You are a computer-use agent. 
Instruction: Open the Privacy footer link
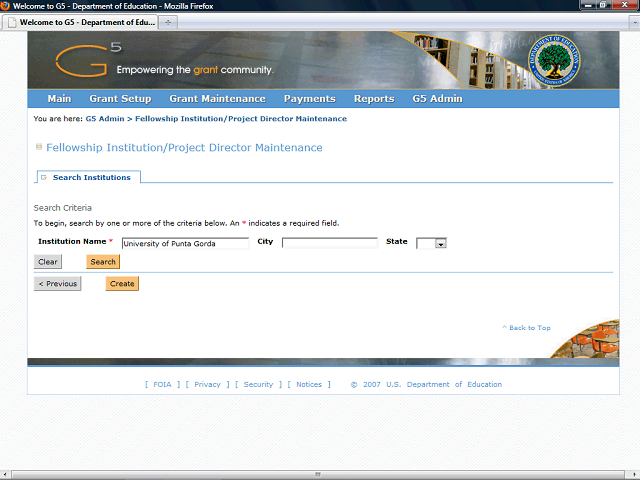207,384
